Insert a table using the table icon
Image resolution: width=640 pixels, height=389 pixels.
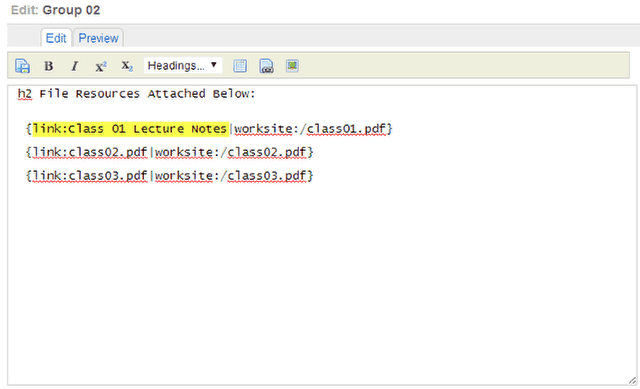[240, 66]
